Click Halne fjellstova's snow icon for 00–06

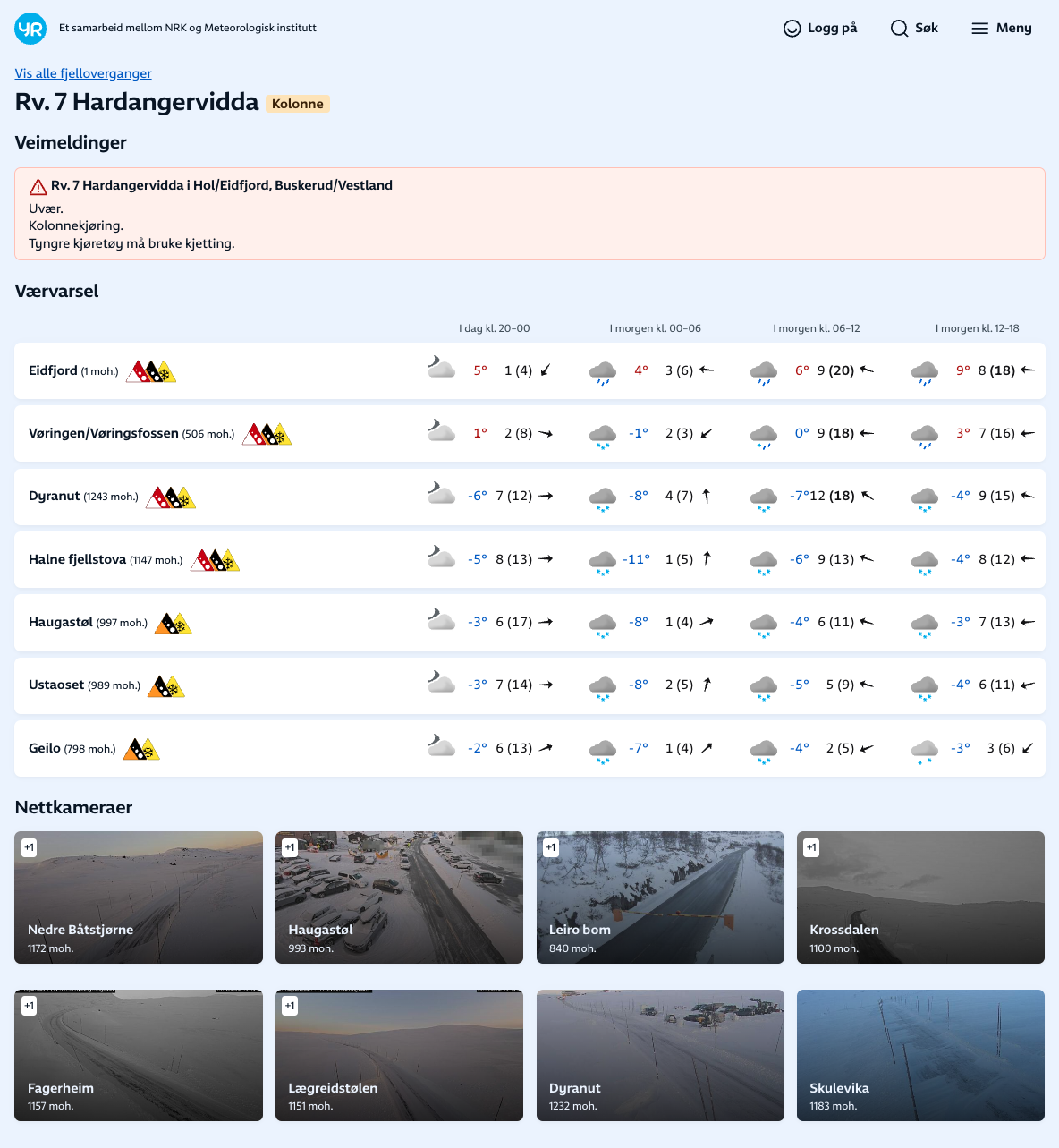pyautogui.click(x=602, y=562)
